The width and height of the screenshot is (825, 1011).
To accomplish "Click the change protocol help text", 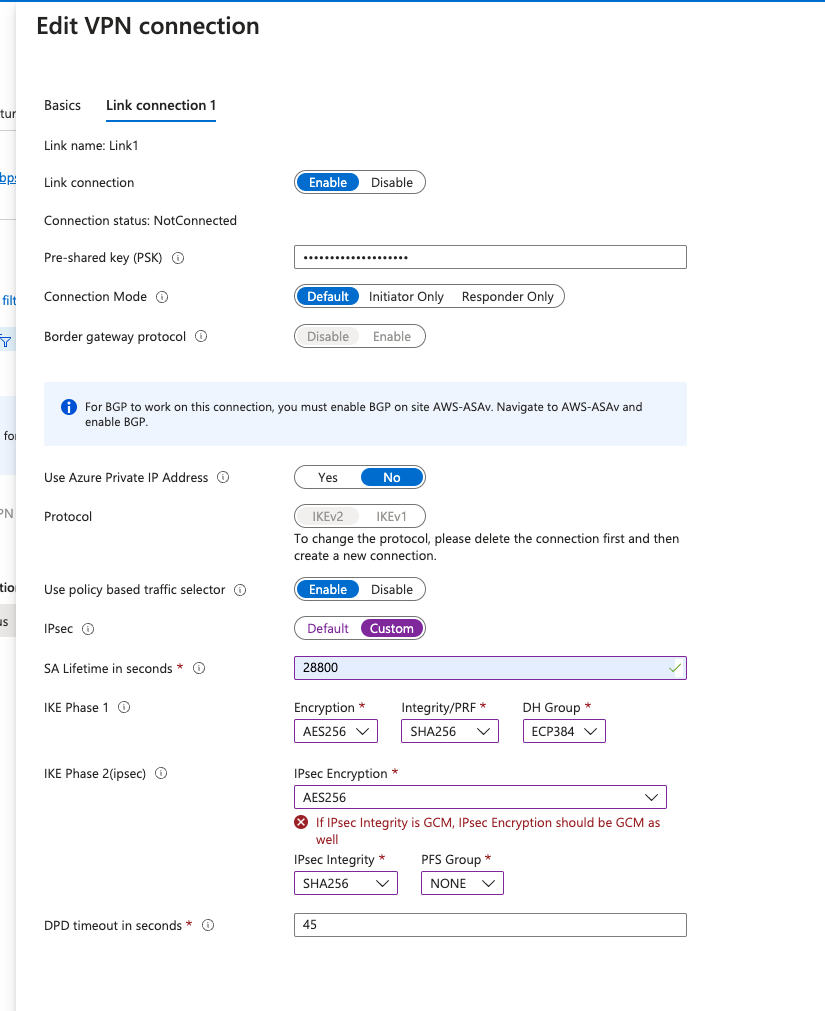I will coord(487,547).
